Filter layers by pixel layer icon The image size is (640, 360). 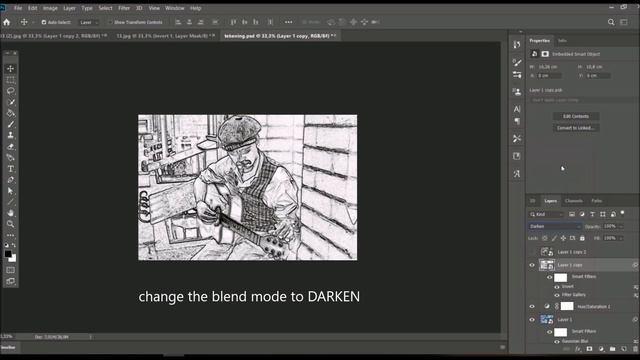click(572, 214)
